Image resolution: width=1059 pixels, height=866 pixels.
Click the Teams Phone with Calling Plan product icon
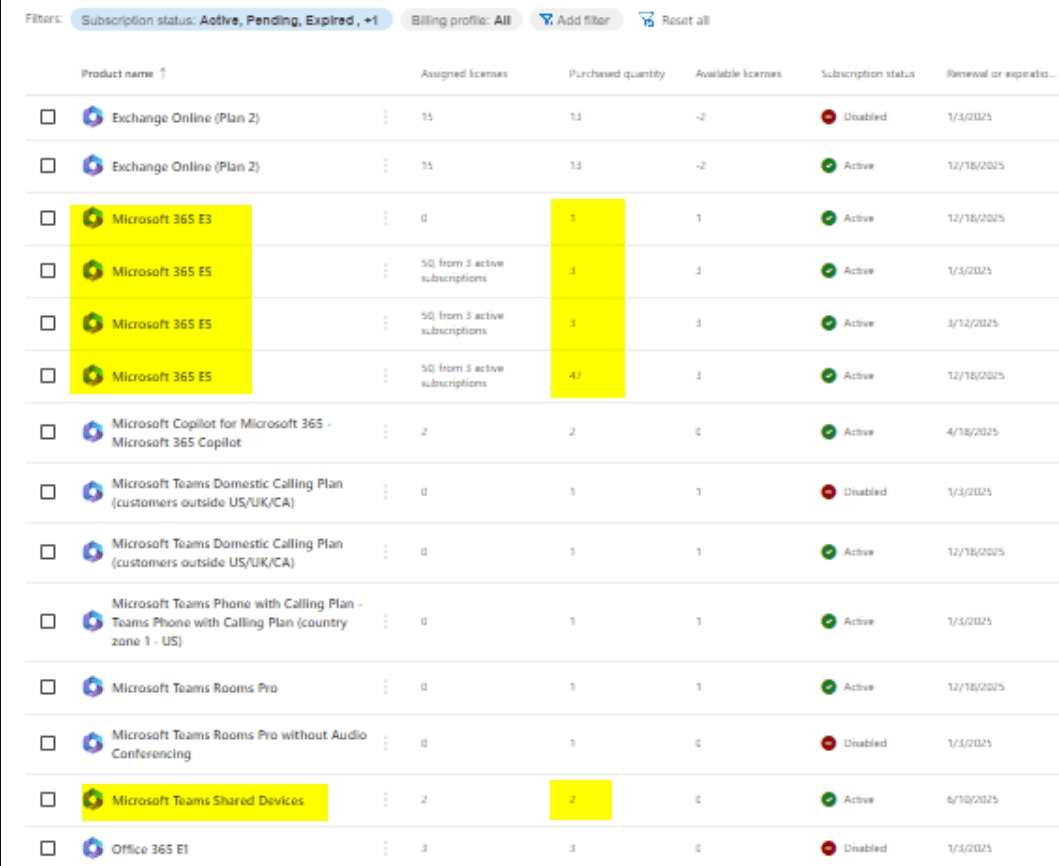pyautogui.click(x=93, y=621)
